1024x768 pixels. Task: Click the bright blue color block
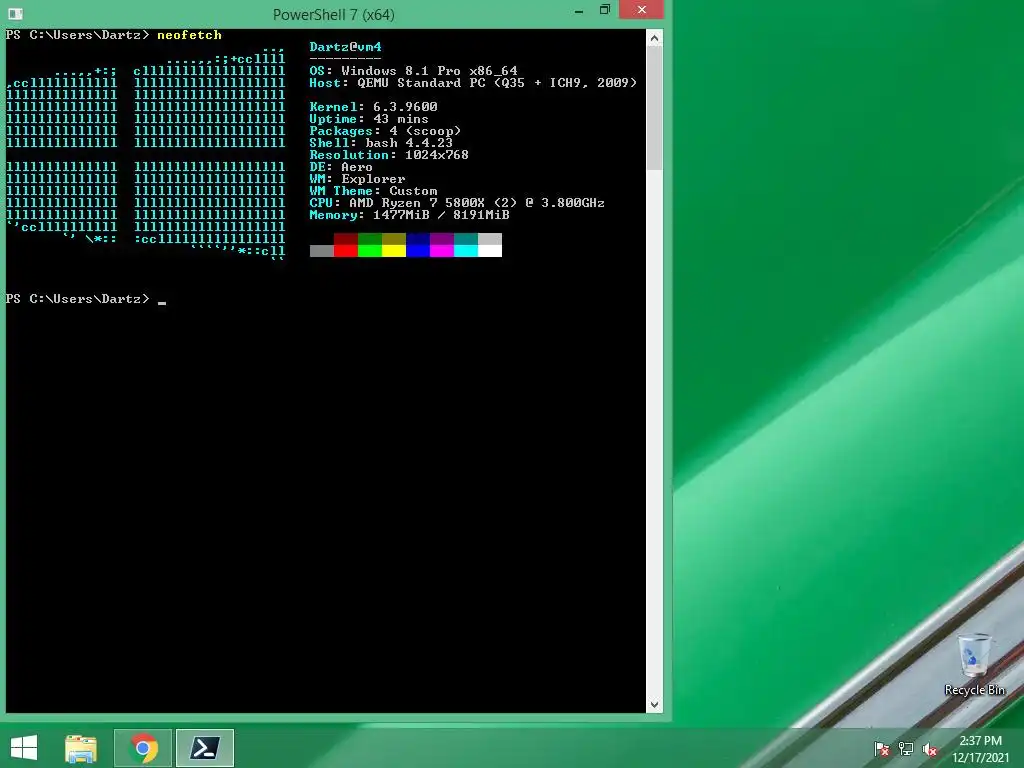[418, 251]
